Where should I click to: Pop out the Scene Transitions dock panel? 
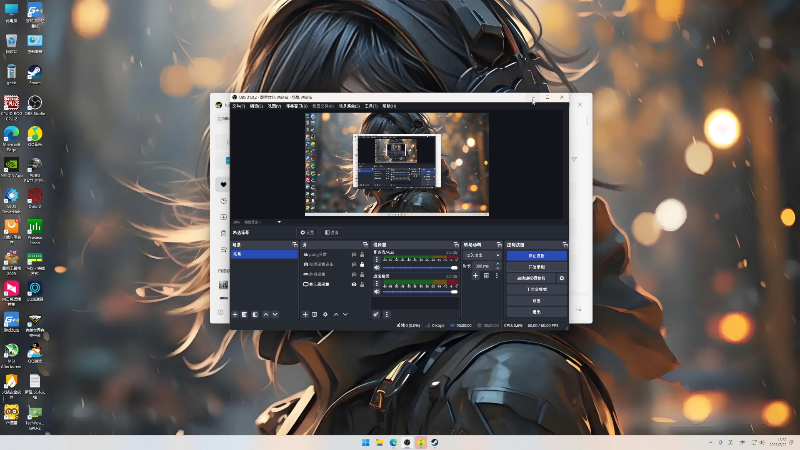point(499,245)
